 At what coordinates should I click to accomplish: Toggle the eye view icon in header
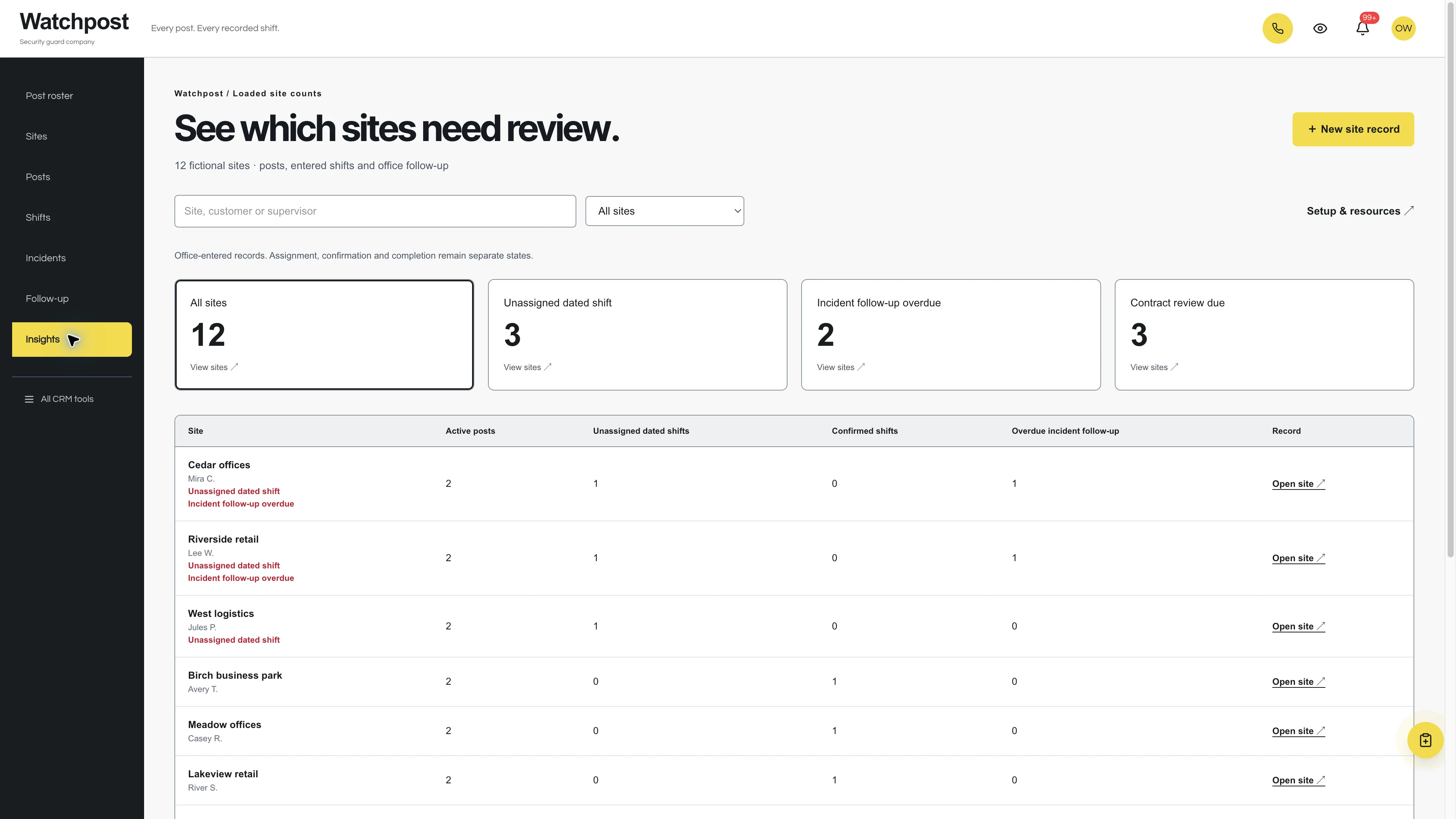point(1320,28)
